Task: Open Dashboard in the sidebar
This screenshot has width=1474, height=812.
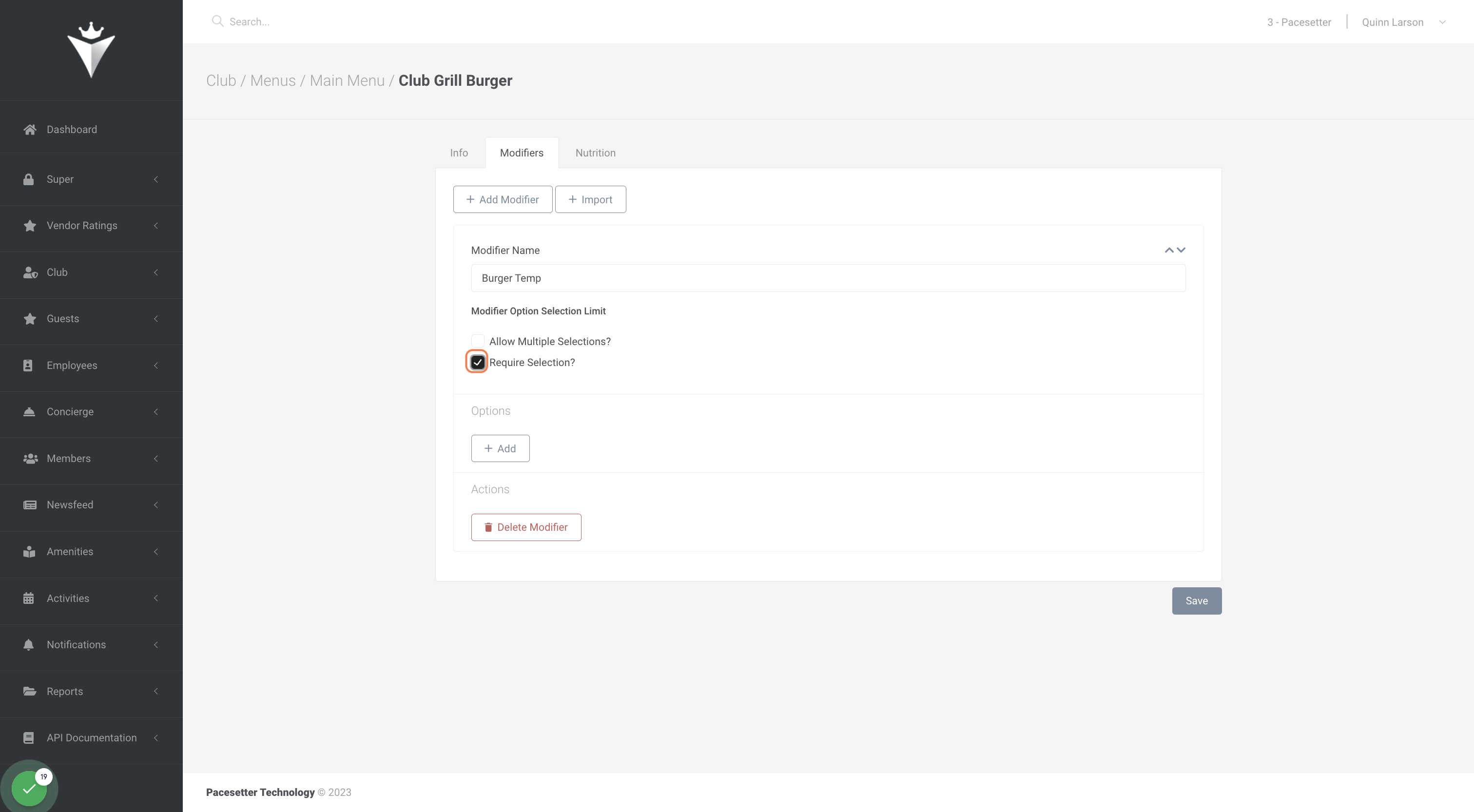Action: pos(91,129)
